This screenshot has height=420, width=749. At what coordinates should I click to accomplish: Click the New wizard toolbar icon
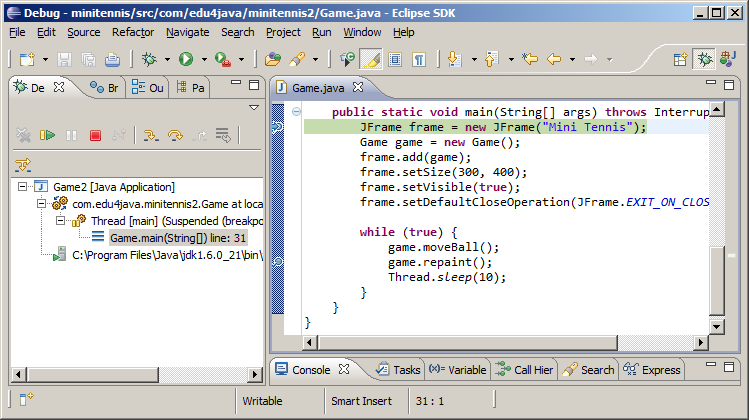(x=27, y=60)
